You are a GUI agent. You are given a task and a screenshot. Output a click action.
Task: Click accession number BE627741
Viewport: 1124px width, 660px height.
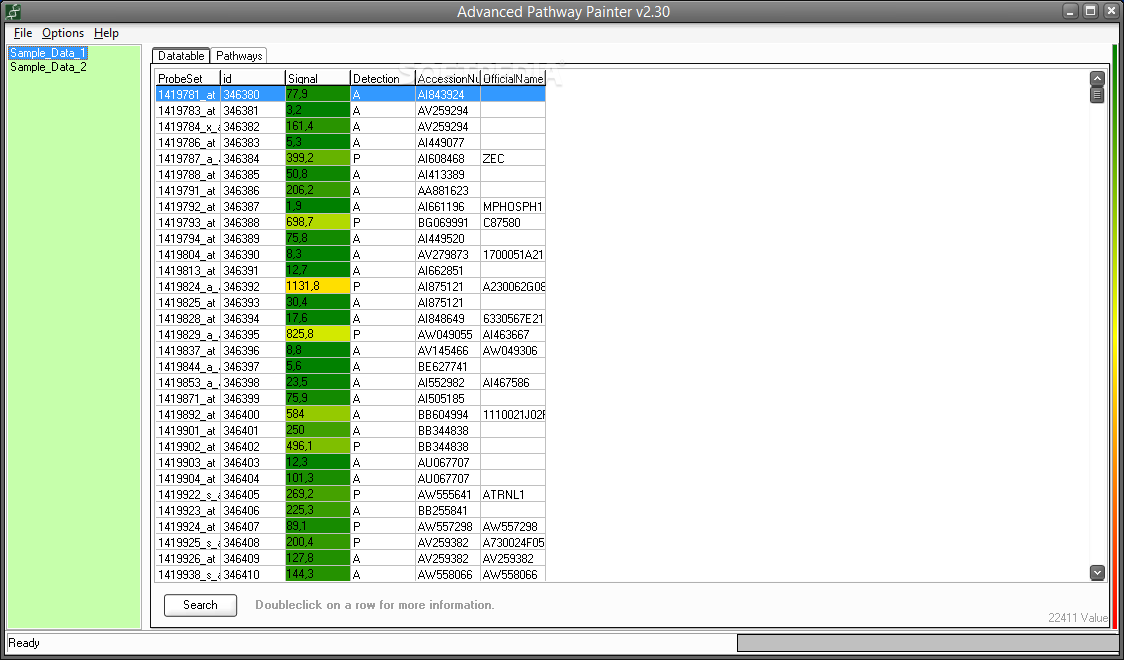pos(447,367)
